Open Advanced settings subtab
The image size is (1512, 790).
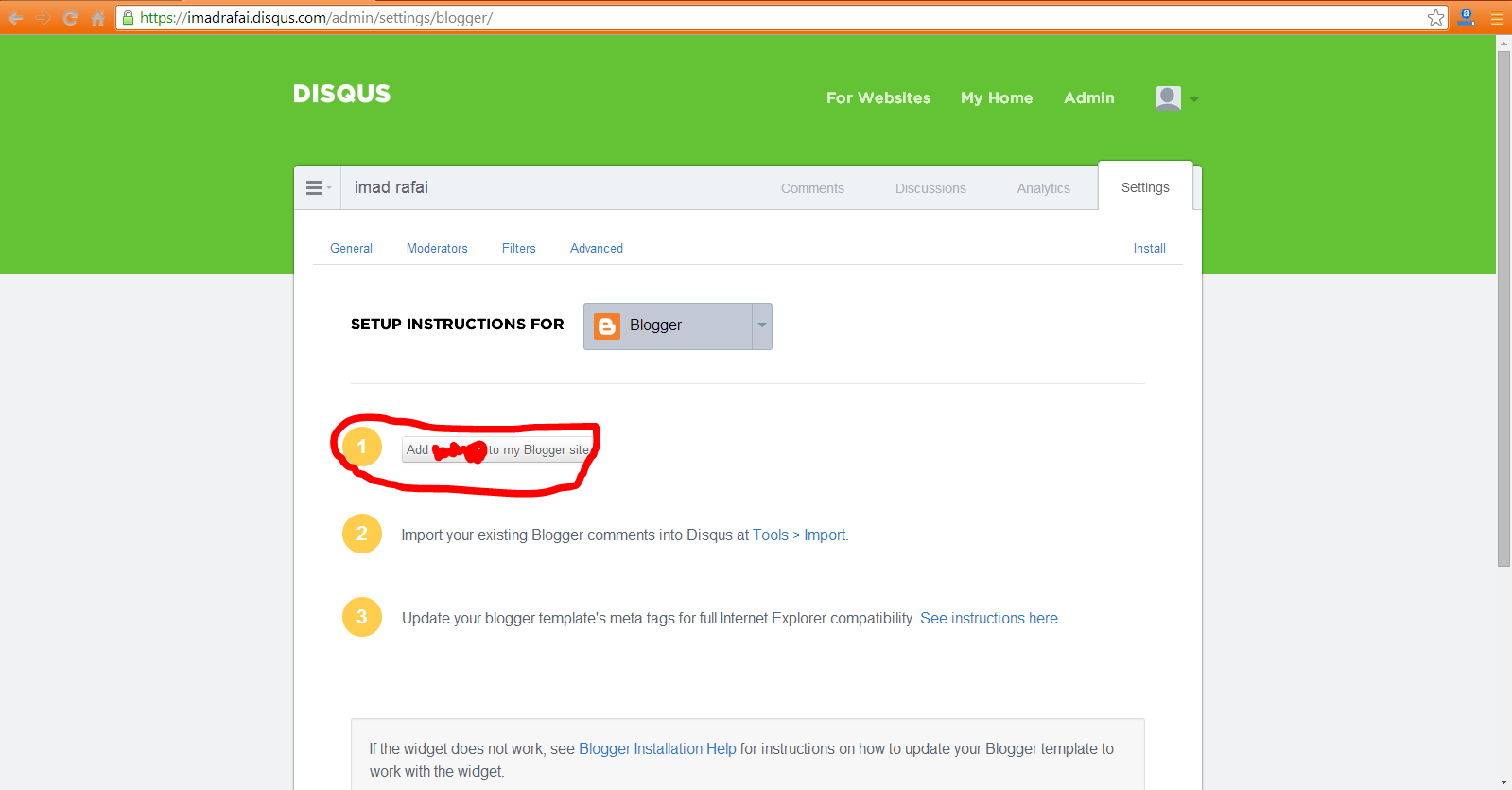coord(597,248)
